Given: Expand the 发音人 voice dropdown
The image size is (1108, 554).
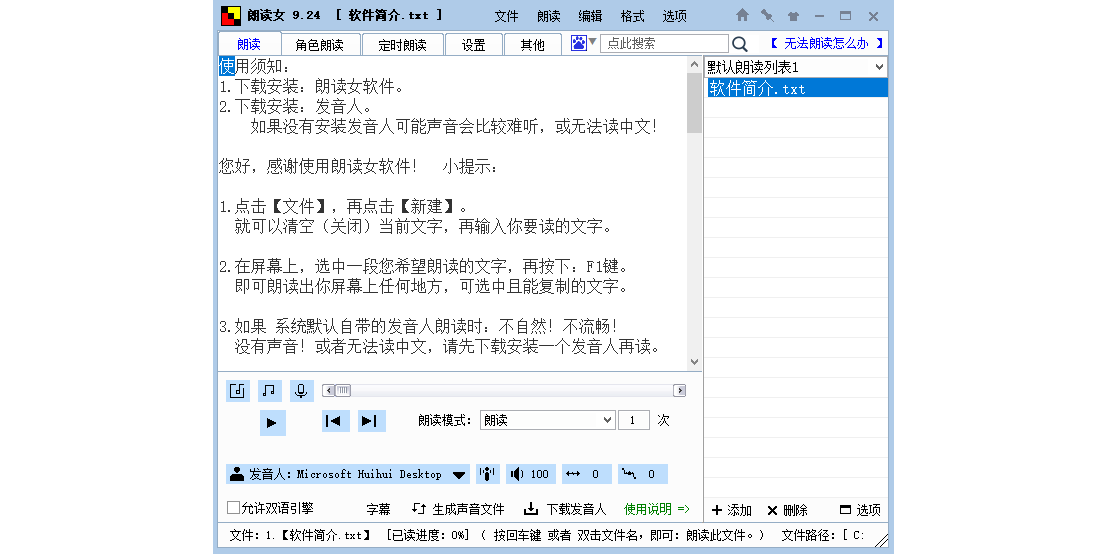Looking at the screenshot, I should pyautogui.click(x=459, y=475).
